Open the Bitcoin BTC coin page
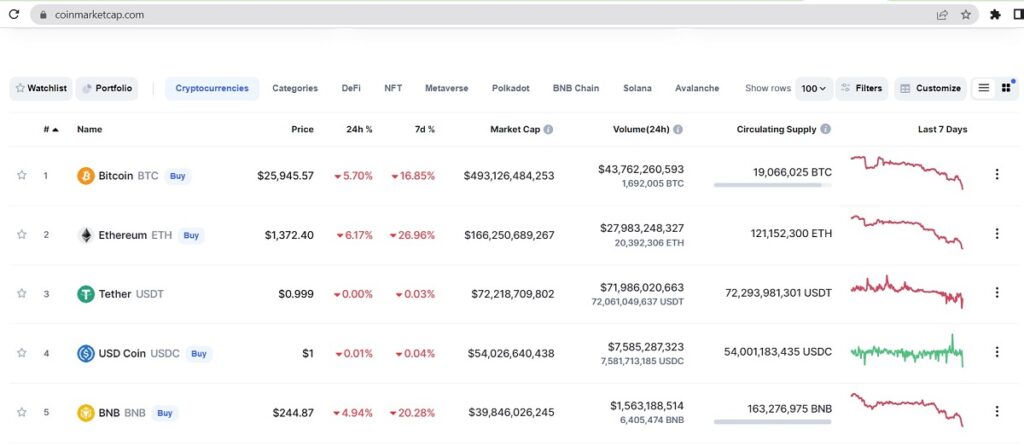Screen dimensions: 1024x446 point(129,176)
